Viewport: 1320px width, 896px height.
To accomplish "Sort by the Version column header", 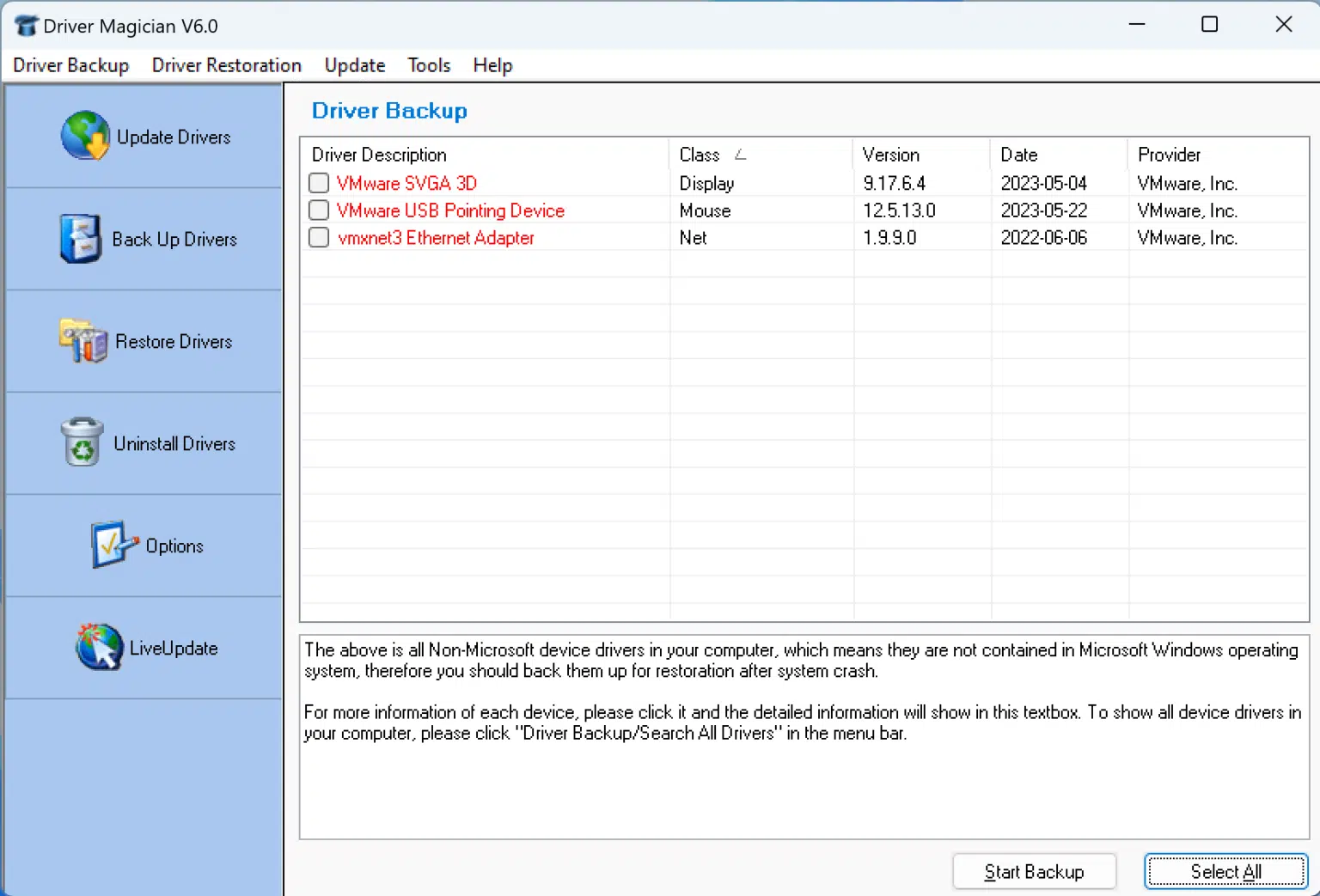I will coord(921,155).
